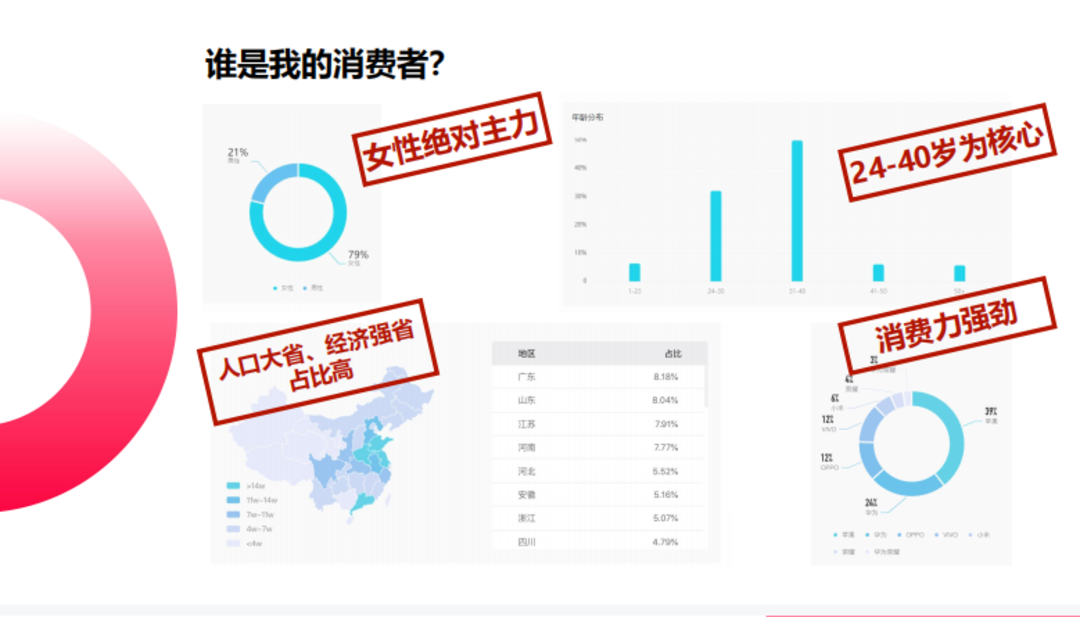Viewport: 1080px width, 617px height.
Task: Click the slide title "谁是我的消费者?"
Action: click(324, 65)
